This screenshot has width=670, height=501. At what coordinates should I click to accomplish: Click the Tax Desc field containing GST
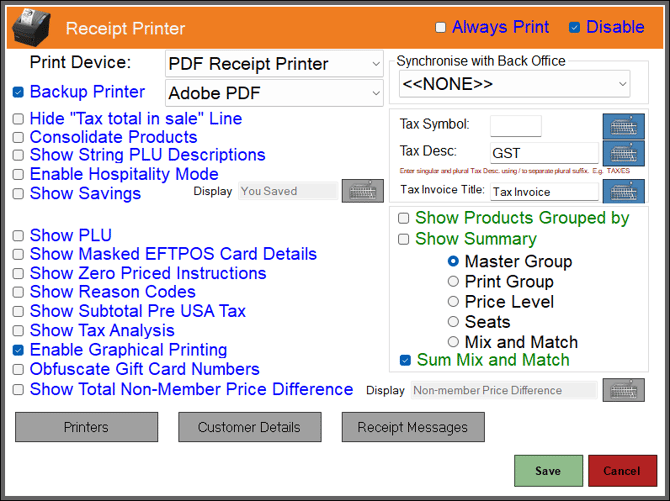[x=544, y=153]
